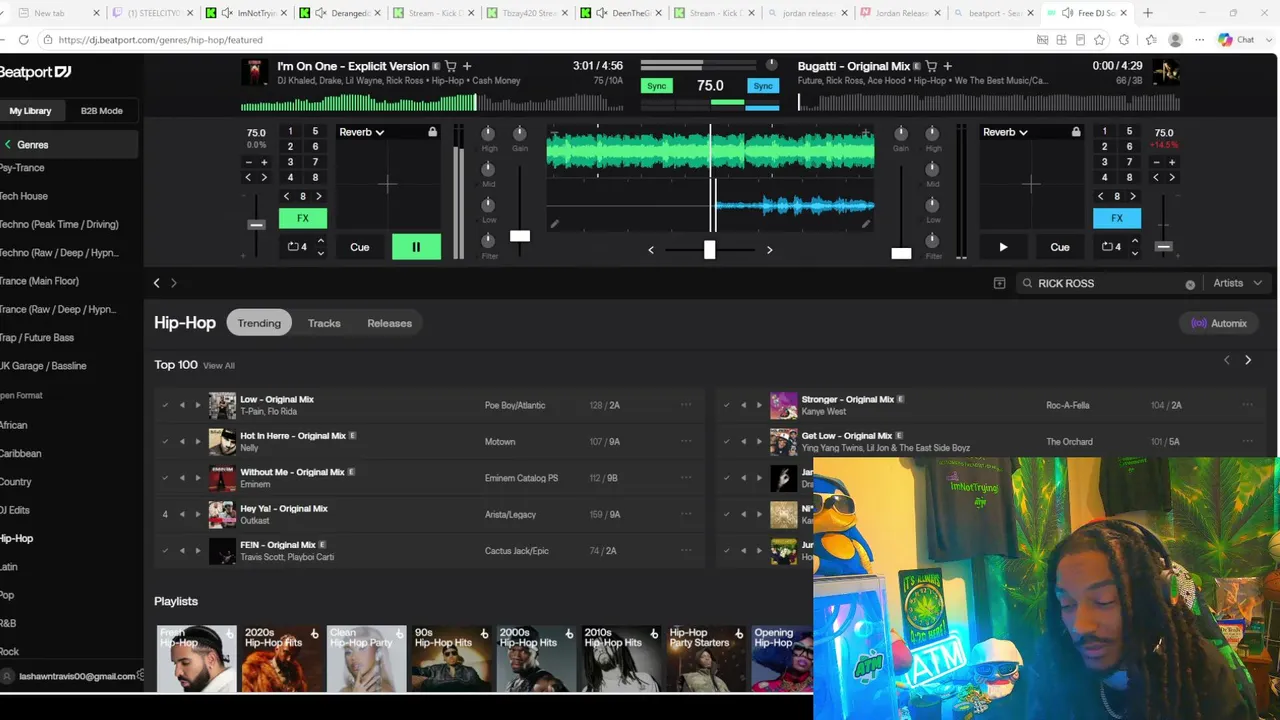1280x720 pixels.
Task: Toggle the left deck Sync button
Action: (656, 86)
